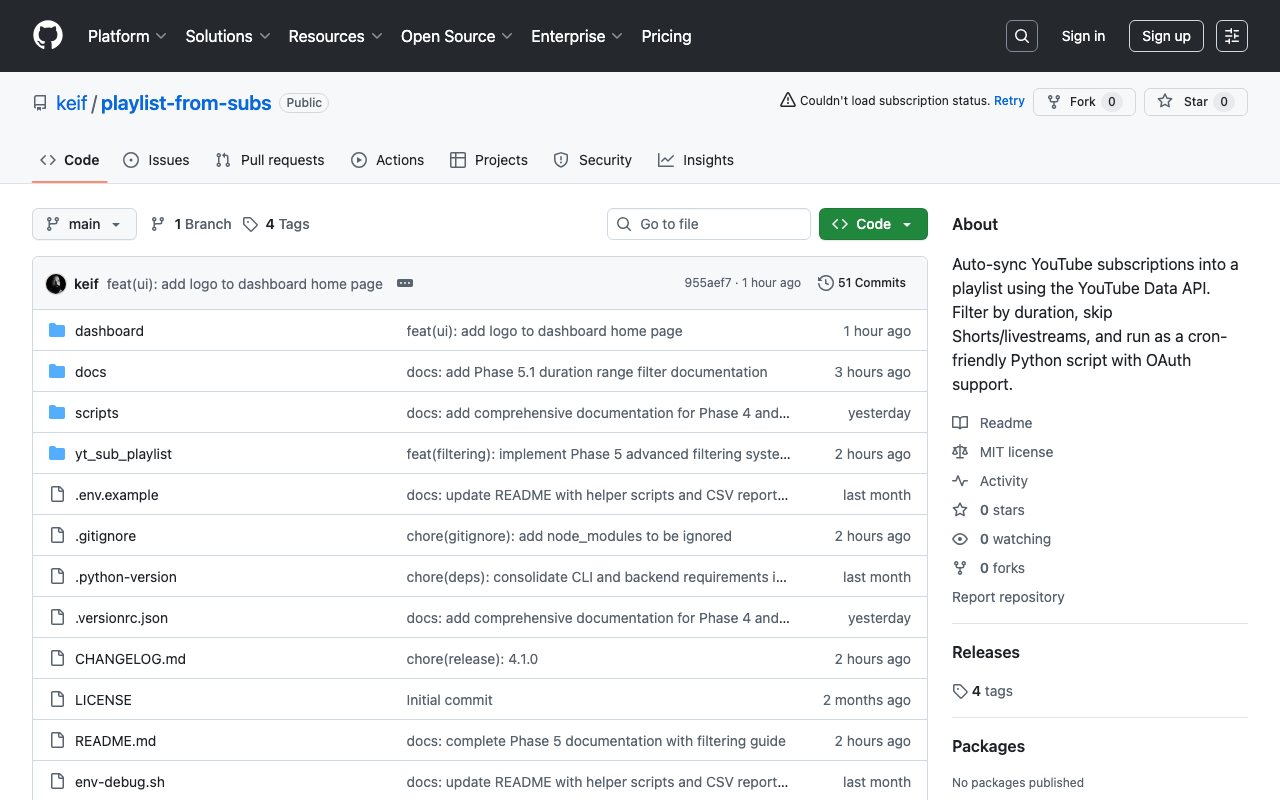Screen dimensions: 1280x800
Task: Click Retry for subscription status
Action: tap(1009, 101)
